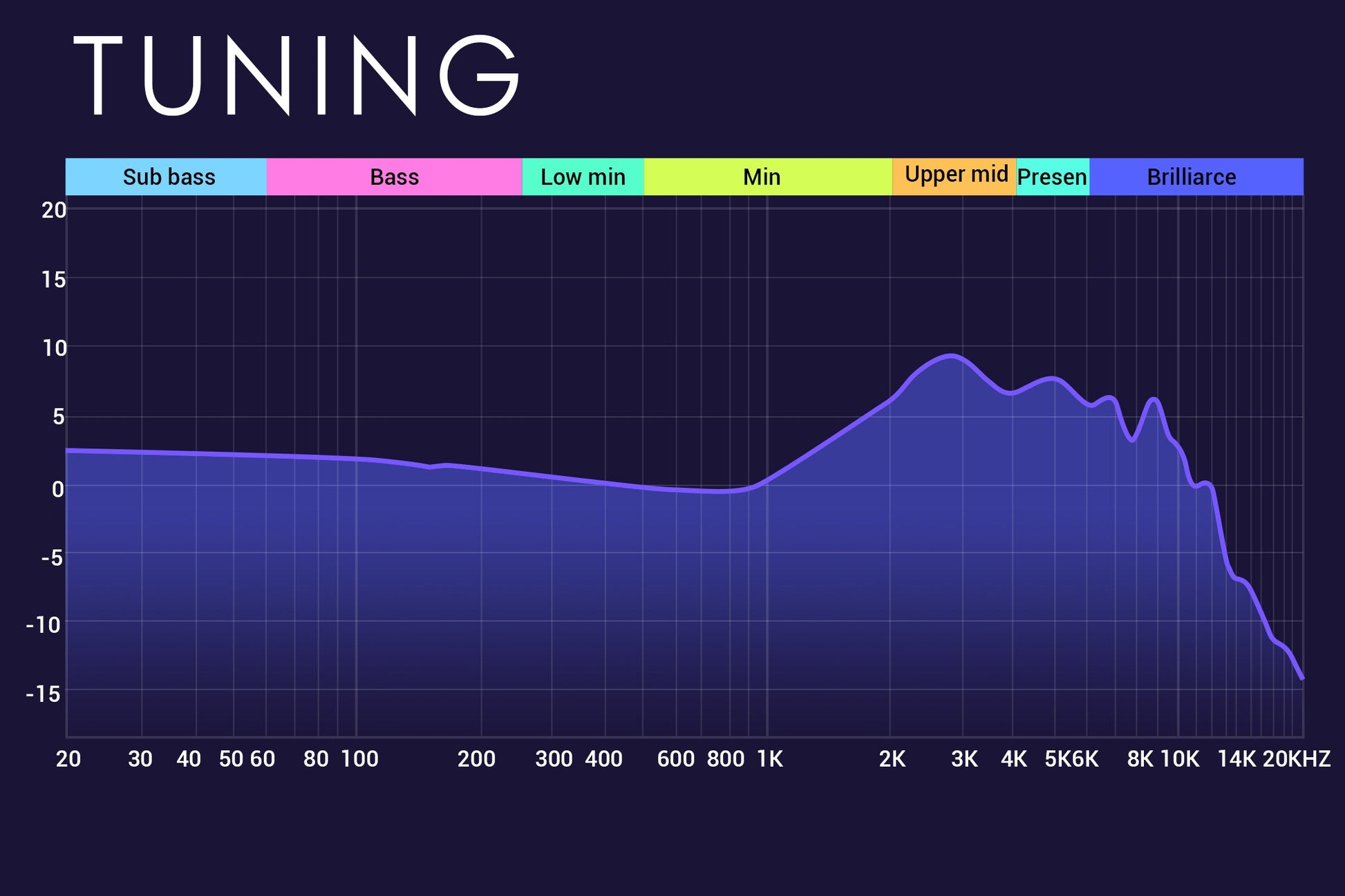Click the 200 Hz frequency label
Screen dimensions: 1345x896
coord(476,759)
